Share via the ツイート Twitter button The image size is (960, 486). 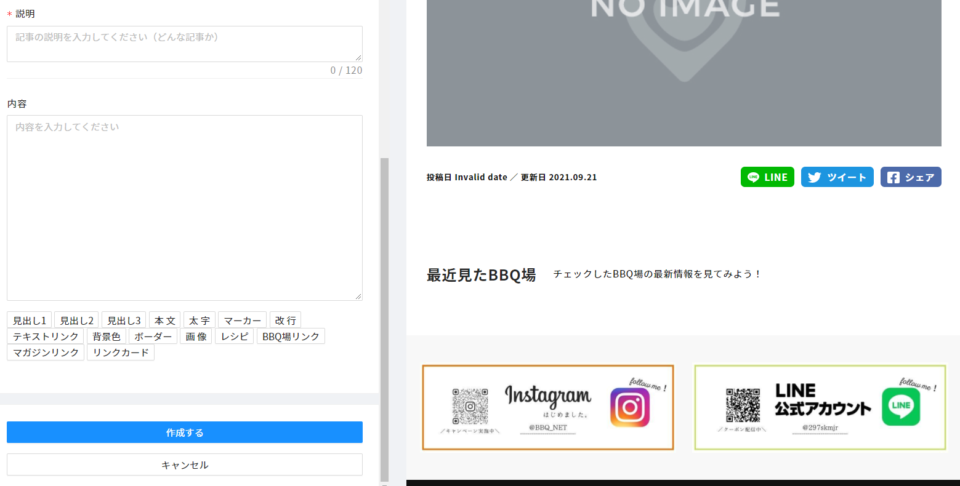(837, 177)
